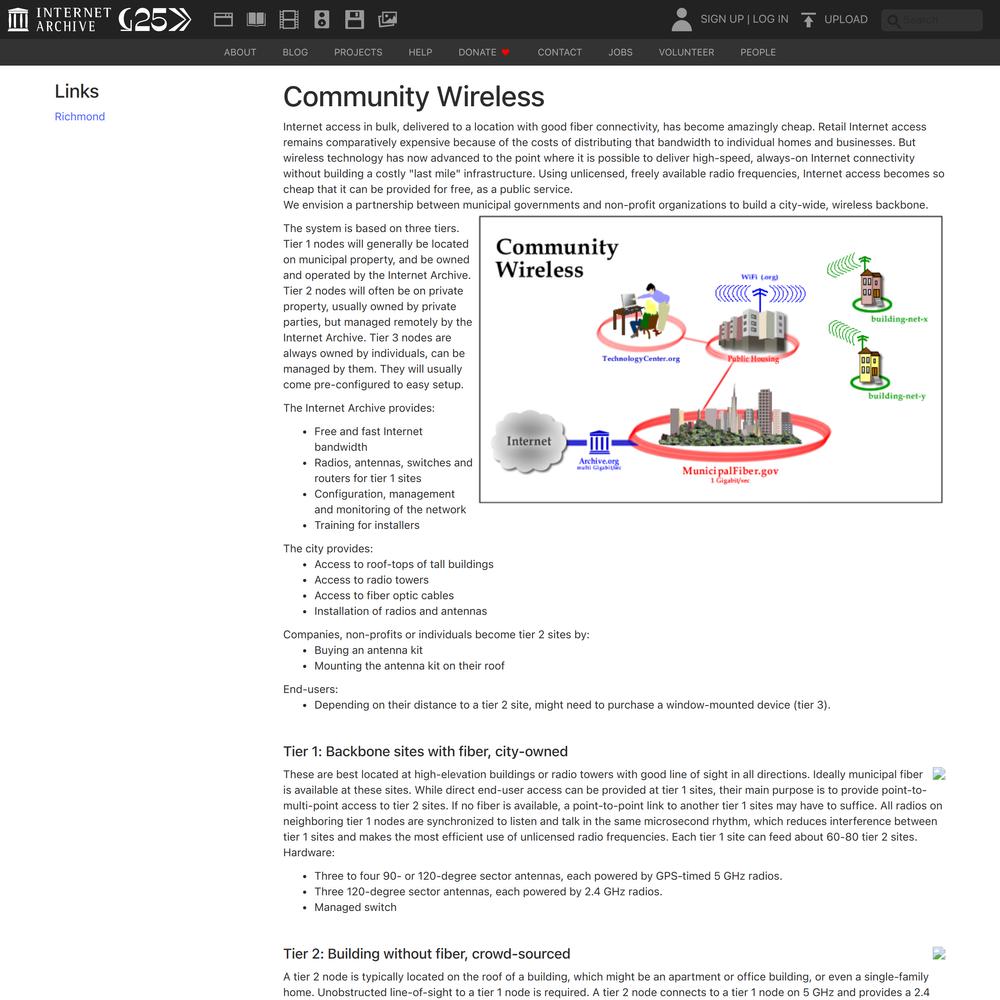Click the Community Wireless diagram image
Viewport: 1000px width, 1000px height.
[x=710, y=359]
